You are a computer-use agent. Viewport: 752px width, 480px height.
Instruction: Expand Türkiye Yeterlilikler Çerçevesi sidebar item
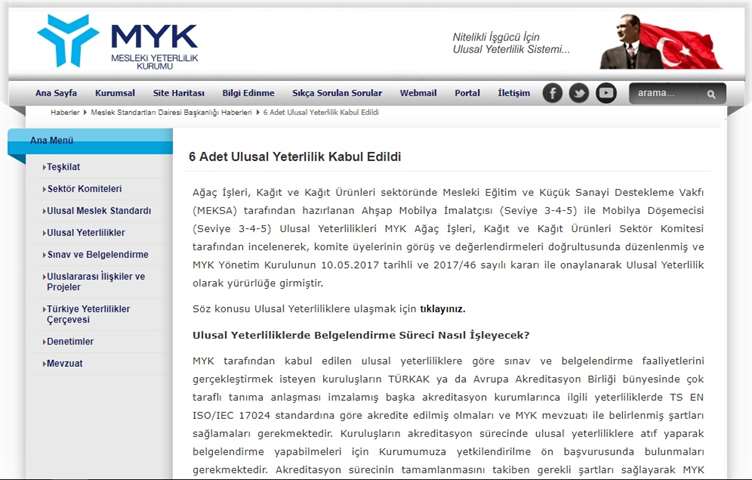[86, 314]
